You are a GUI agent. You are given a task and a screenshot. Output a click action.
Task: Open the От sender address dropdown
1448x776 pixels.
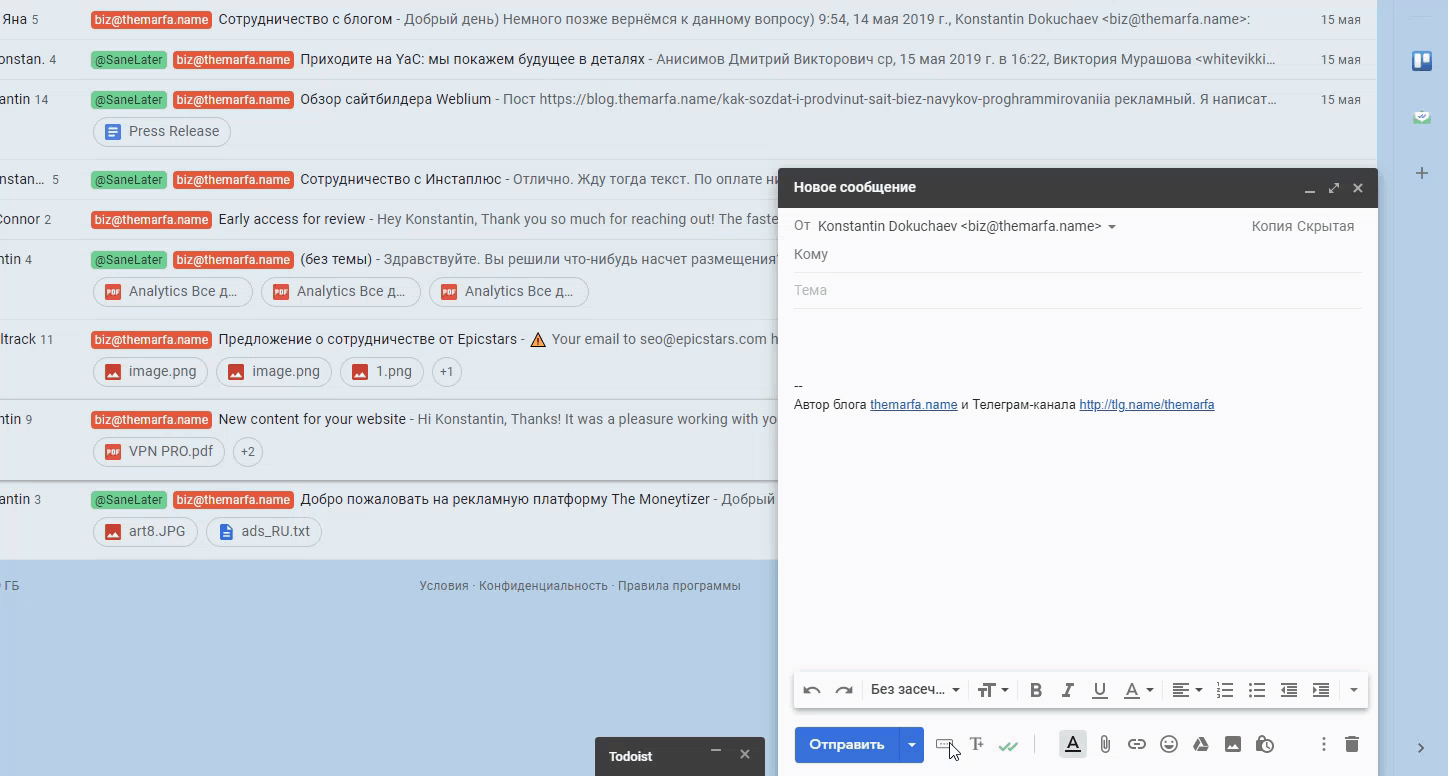point(1112,227)
